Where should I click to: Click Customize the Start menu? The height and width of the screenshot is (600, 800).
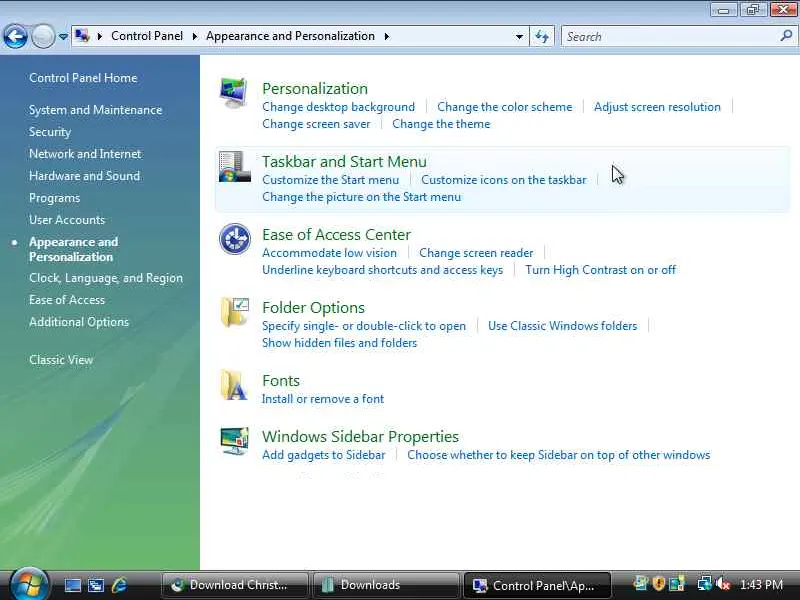[x=331, y=180]
